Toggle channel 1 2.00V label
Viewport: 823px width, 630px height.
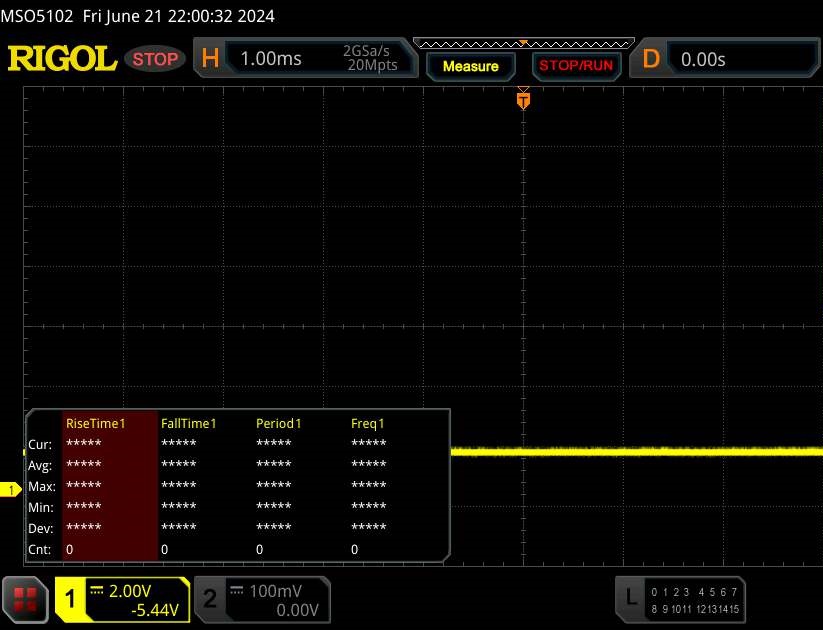click(x=130, y=592)
